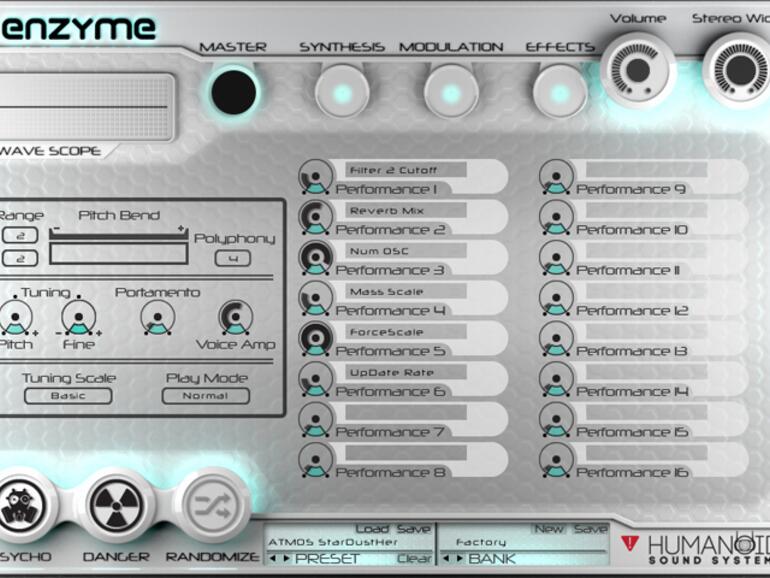Screen dimensions: 770x578
Task: Open the Reverb Mix assignment field
Action: tap(406, 211)
